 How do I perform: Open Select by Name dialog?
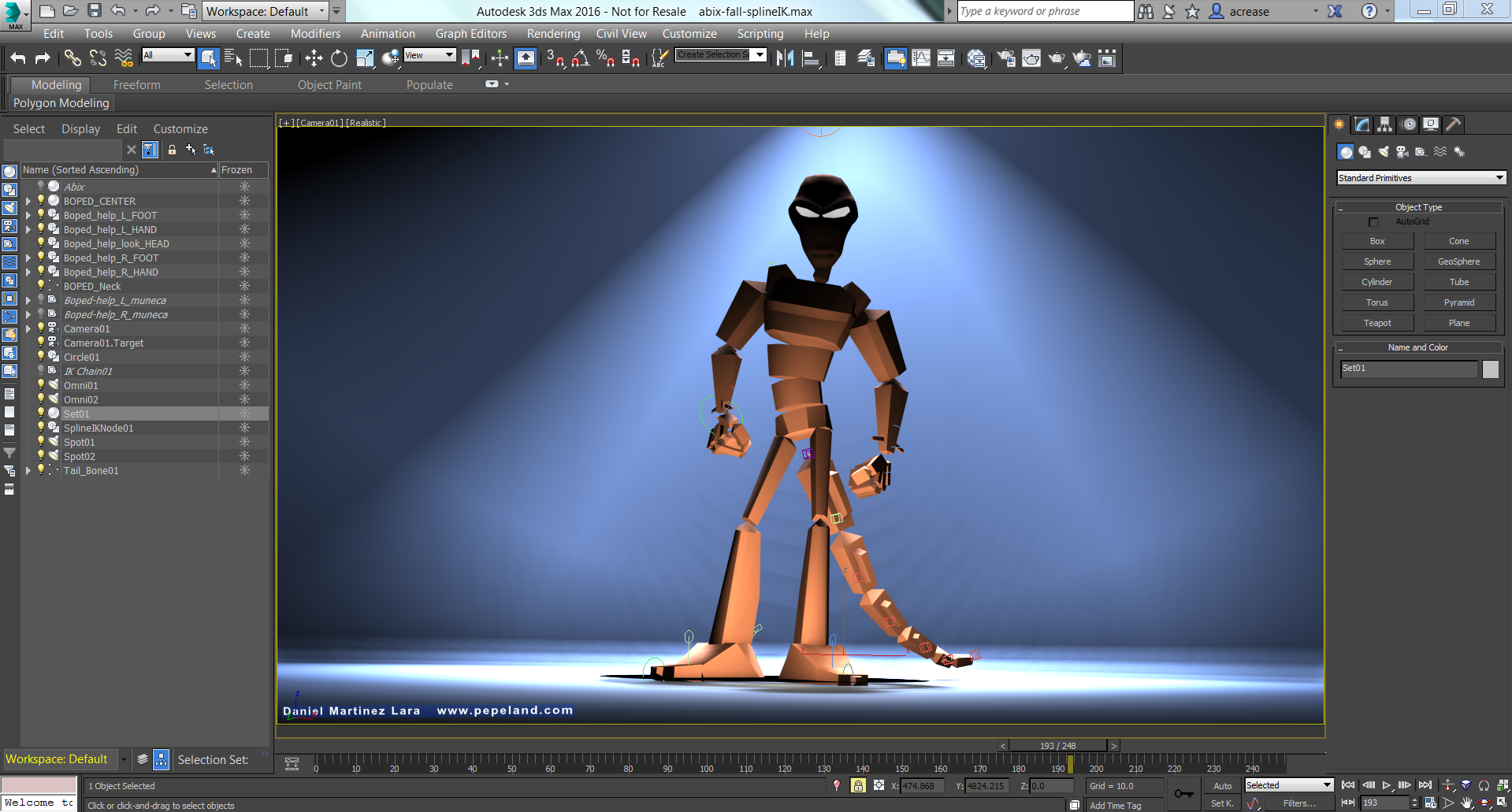[x=233, y=58]
